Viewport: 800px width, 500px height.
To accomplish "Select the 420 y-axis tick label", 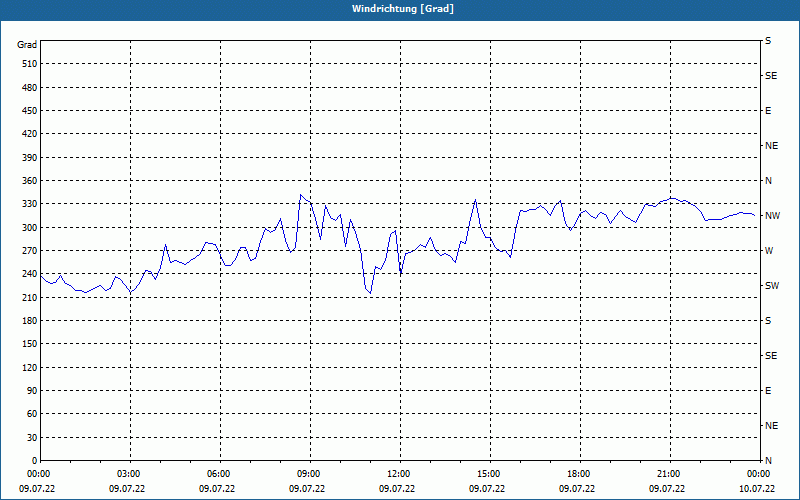I will [x=30, y=134].
